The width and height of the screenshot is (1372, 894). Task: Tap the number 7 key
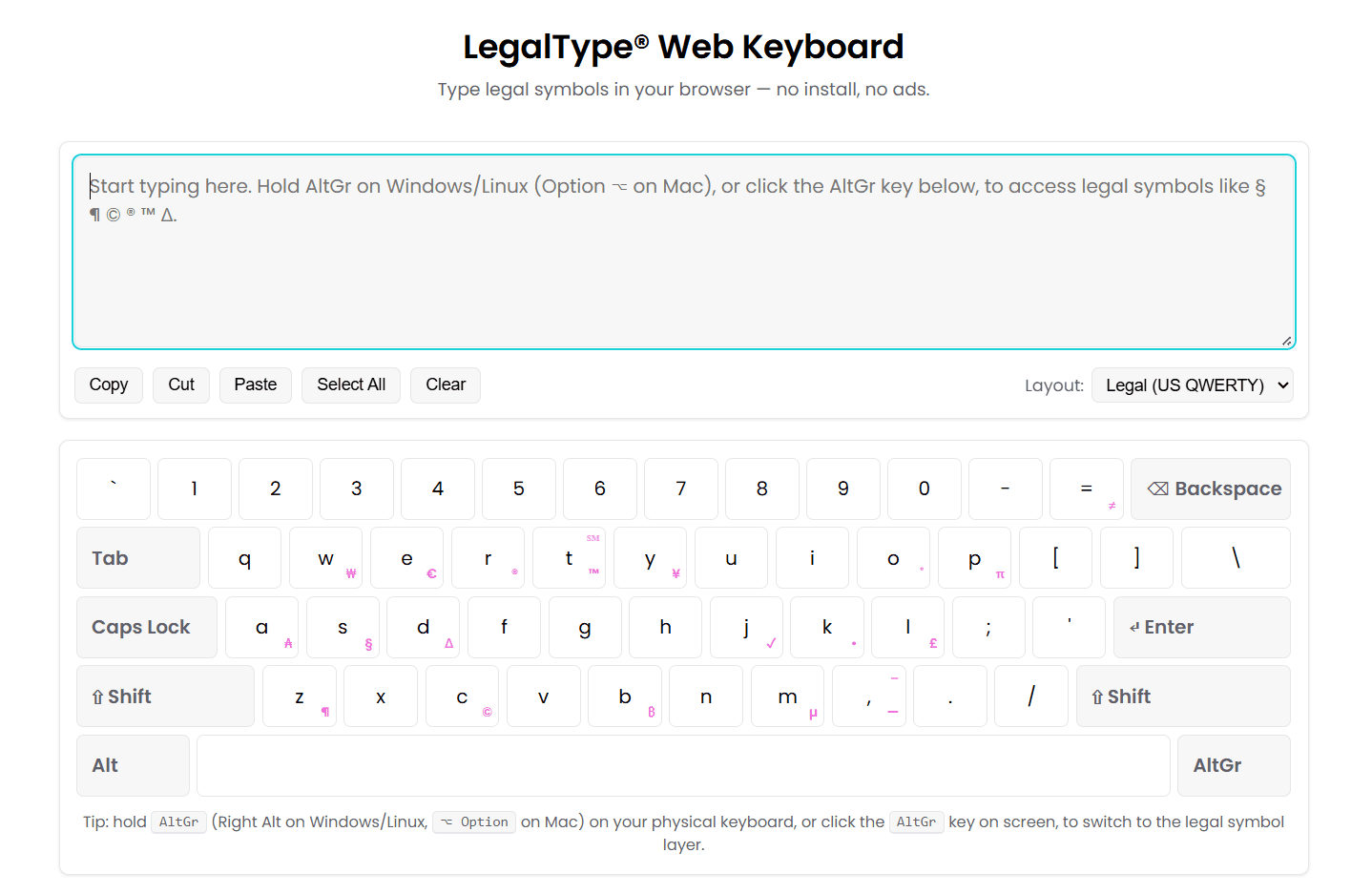pos(681,489)
